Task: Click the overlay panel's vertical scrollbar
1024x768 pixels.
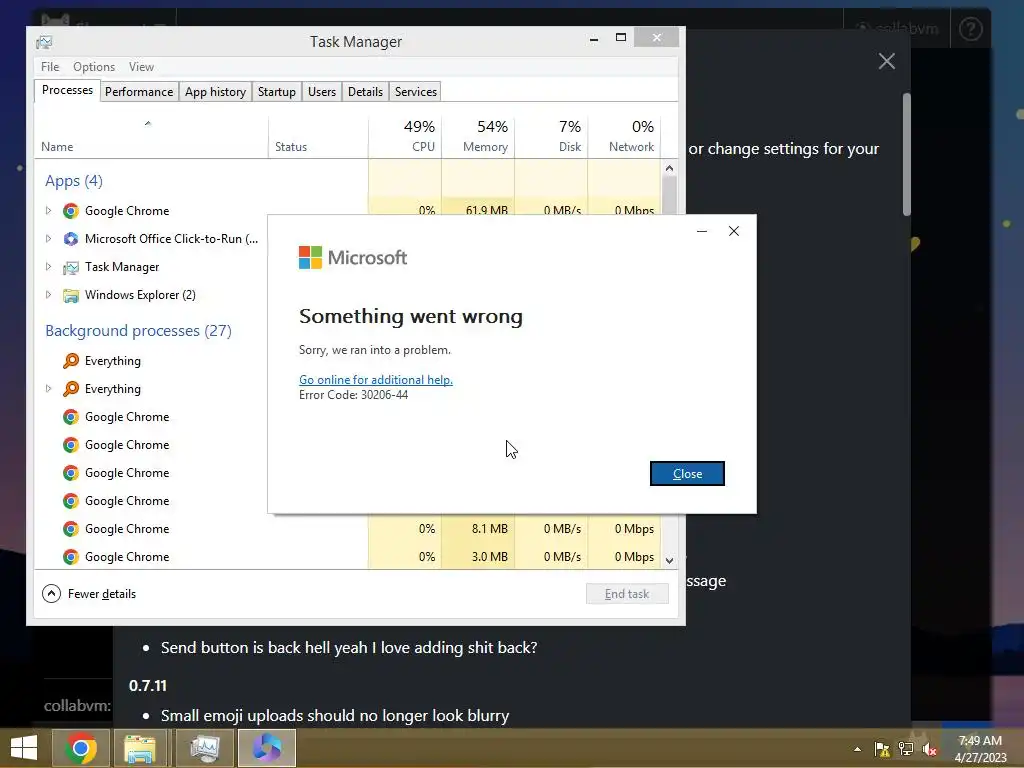Action: tap(906, 155)
